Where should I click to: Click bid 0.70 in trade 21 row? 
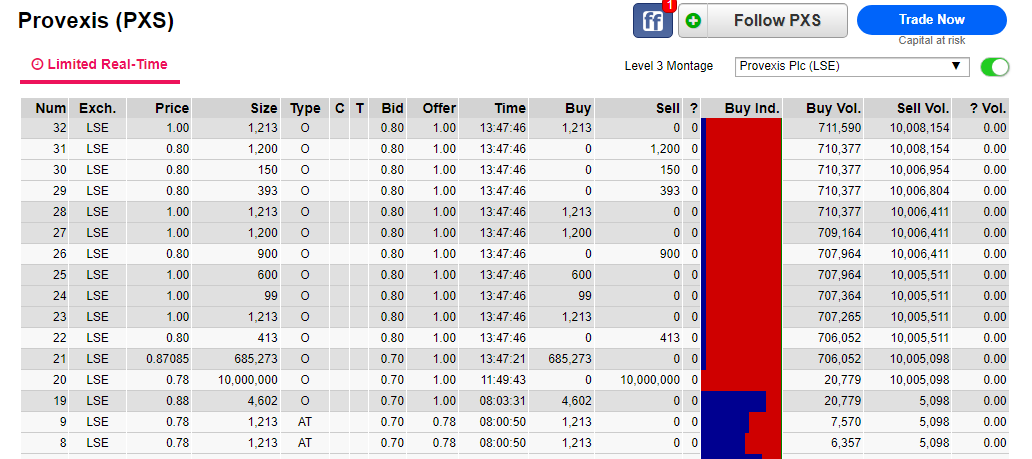click(x=392, y=360)
